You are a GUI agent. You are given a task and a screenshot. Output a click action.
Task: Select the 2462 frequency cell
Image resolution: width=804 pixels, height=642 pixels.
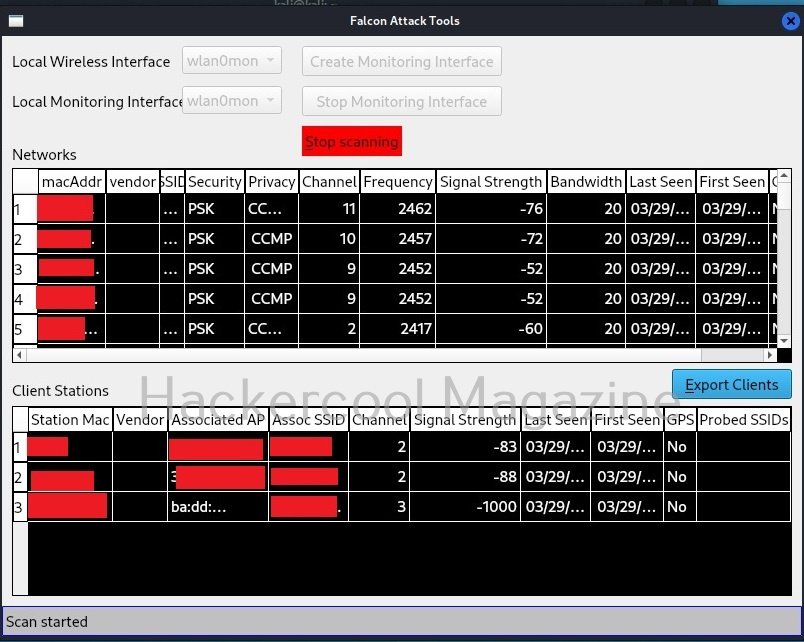pos(398,209)
